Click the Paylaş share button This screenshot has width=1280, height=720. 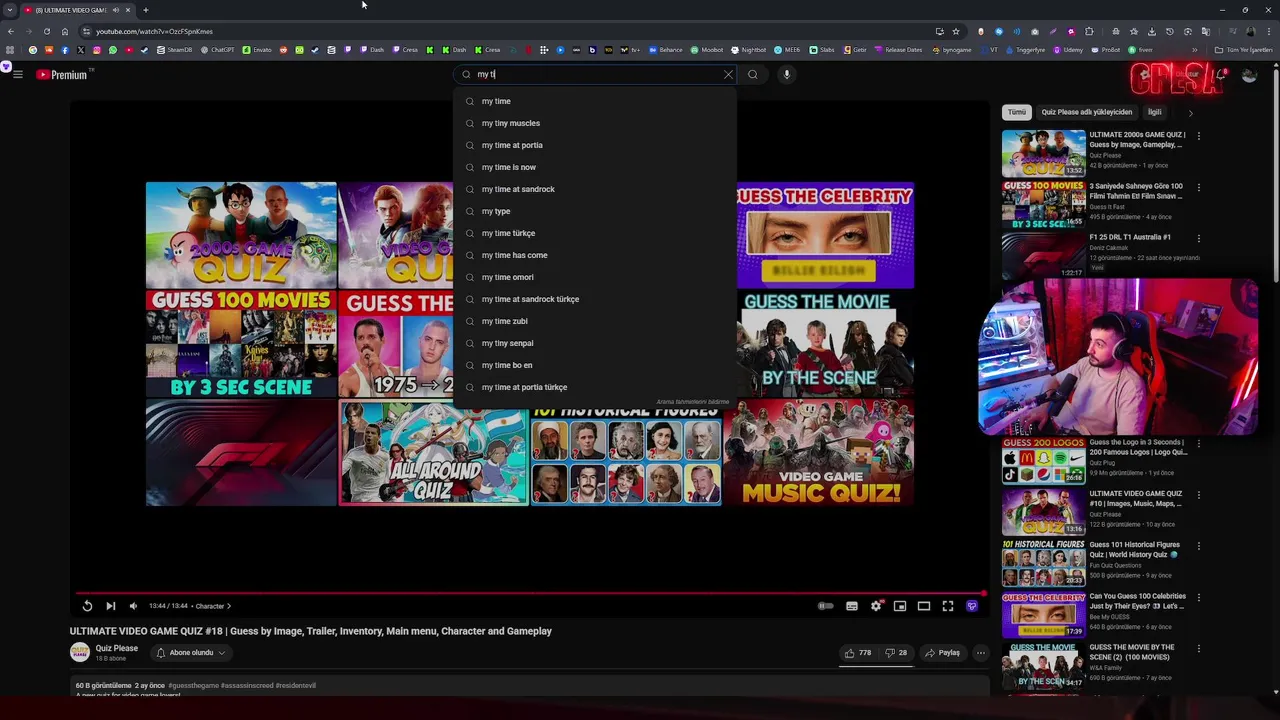943,653
